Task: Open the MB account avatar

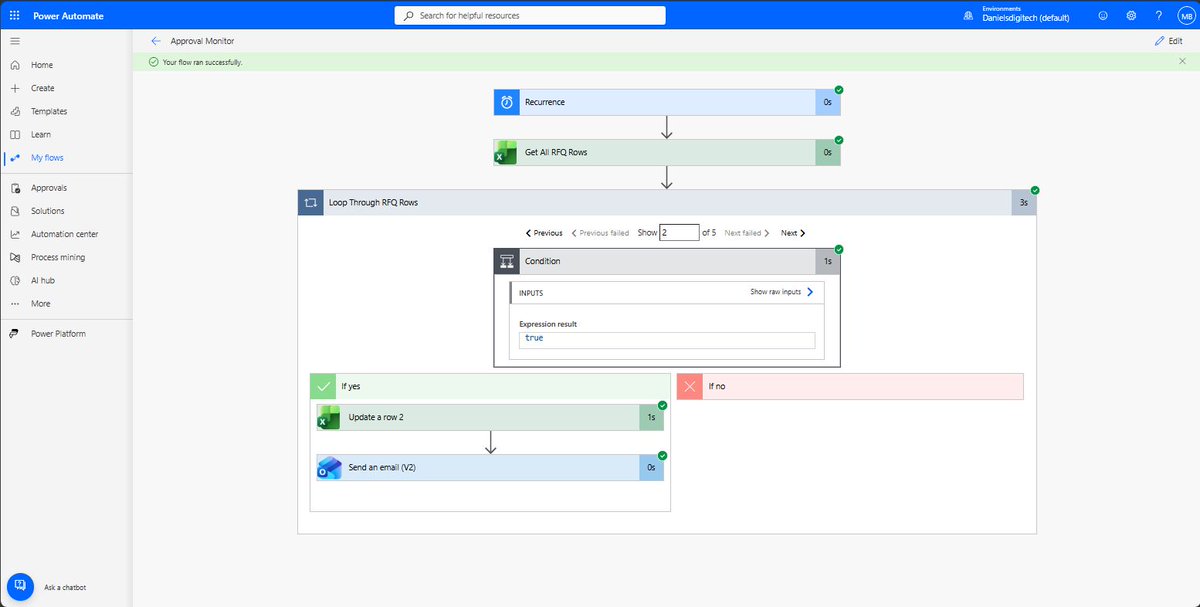Action: [x=1185, y=15]
